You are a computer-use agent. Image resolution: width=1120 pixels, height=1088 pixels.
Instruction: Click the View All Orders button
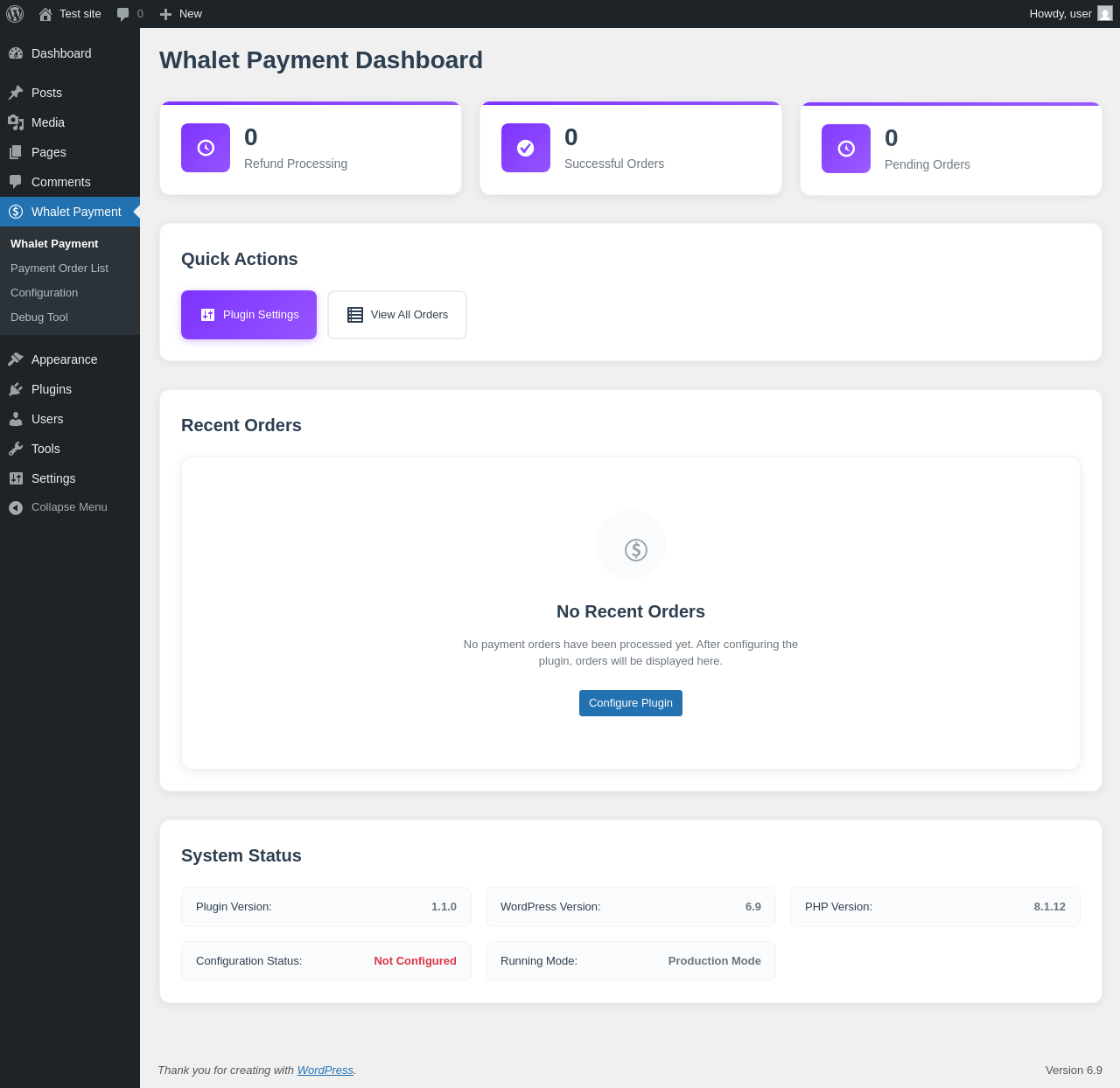pos(397,315)
